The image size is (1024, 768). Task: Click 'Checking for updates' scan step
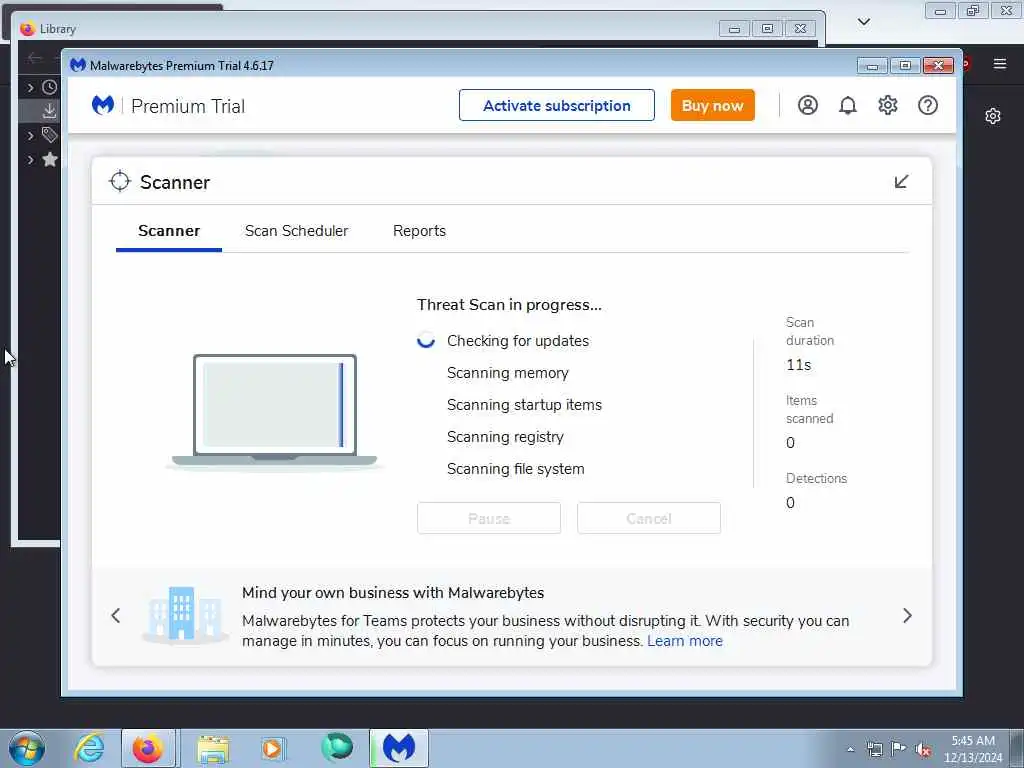pyautogui.click(x=518, y=341)
